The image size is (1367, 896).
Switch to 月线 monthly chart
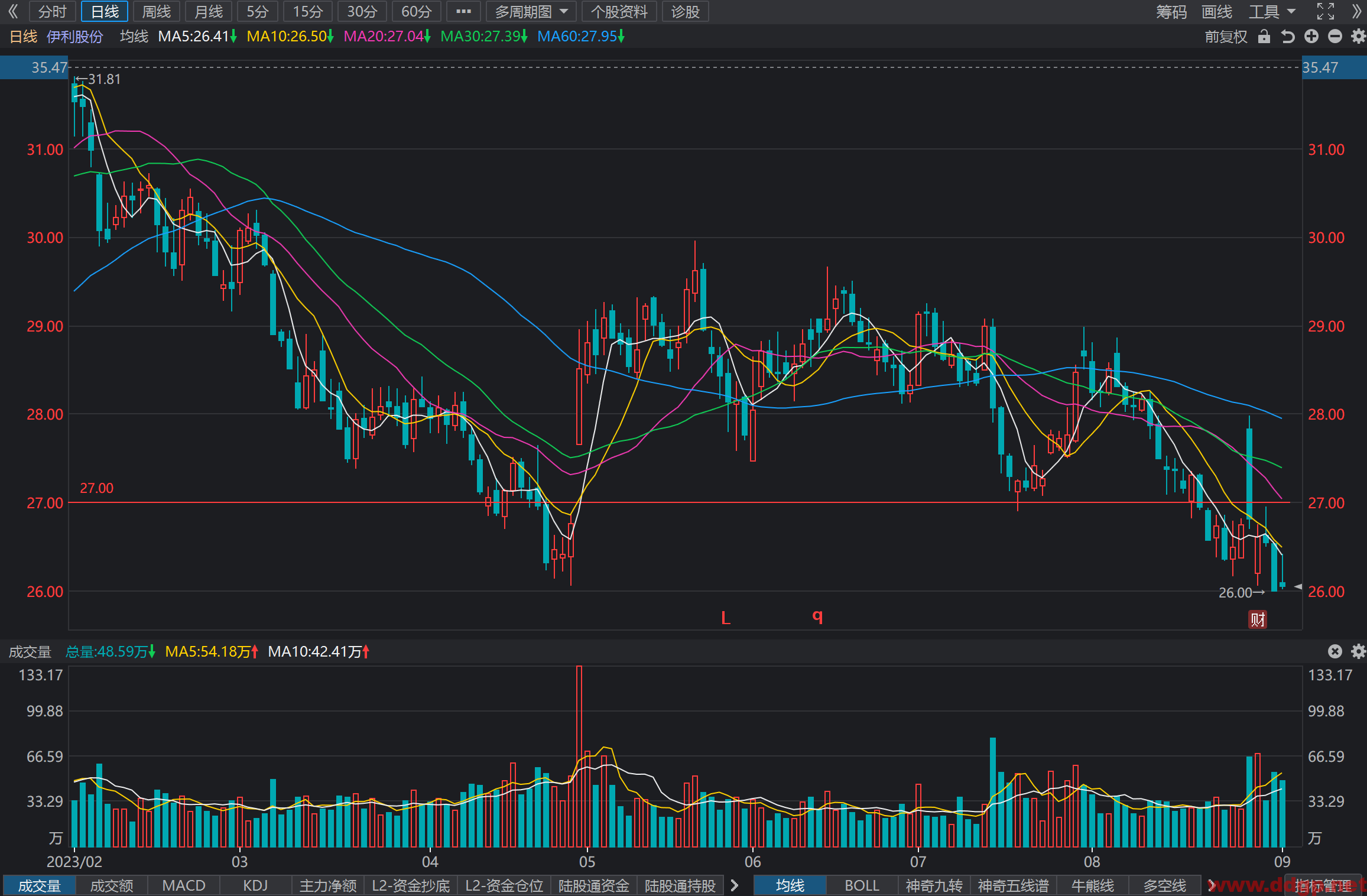(x=209, y=11)
